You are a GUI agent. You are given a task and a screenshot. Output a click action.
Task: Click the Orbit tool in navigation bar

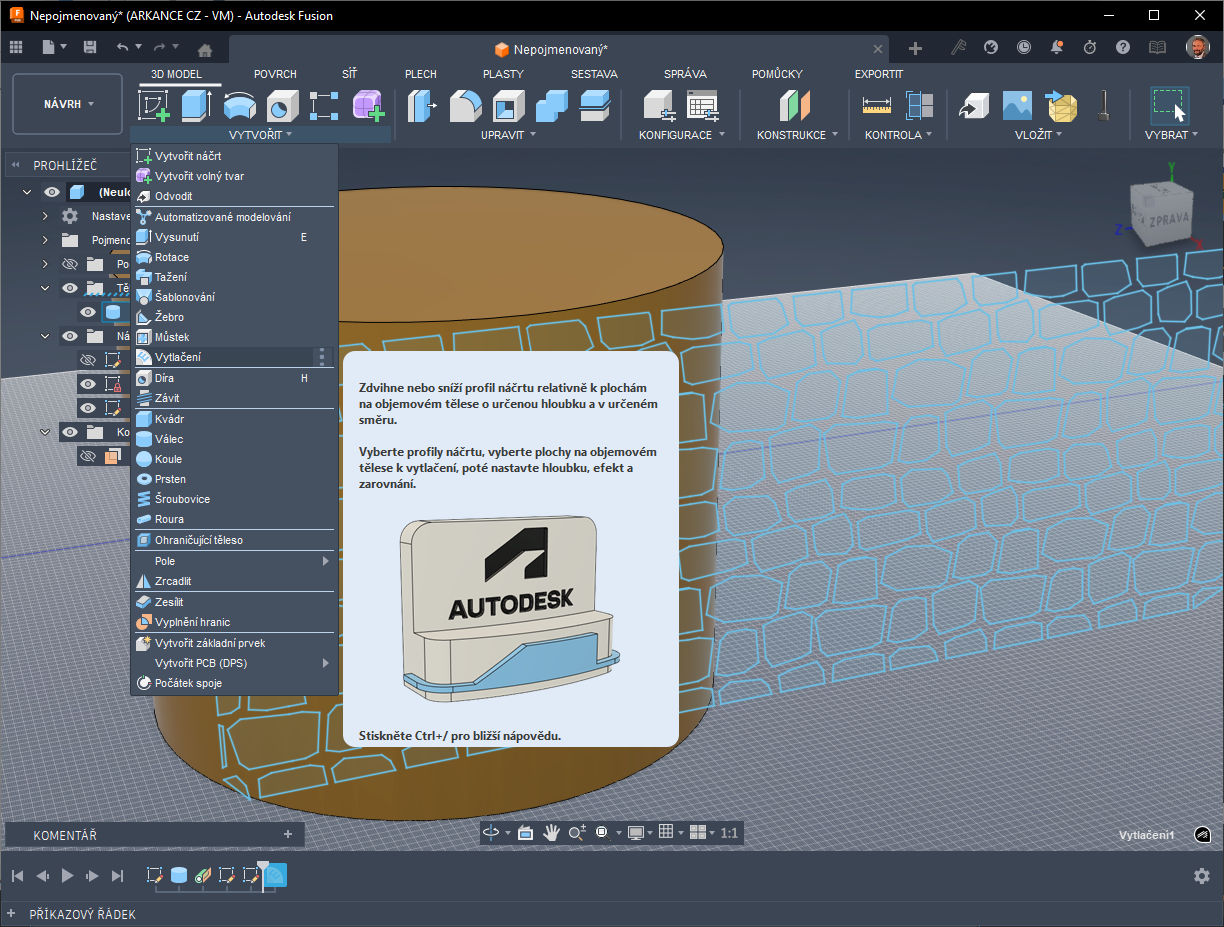tap(491, 832)
